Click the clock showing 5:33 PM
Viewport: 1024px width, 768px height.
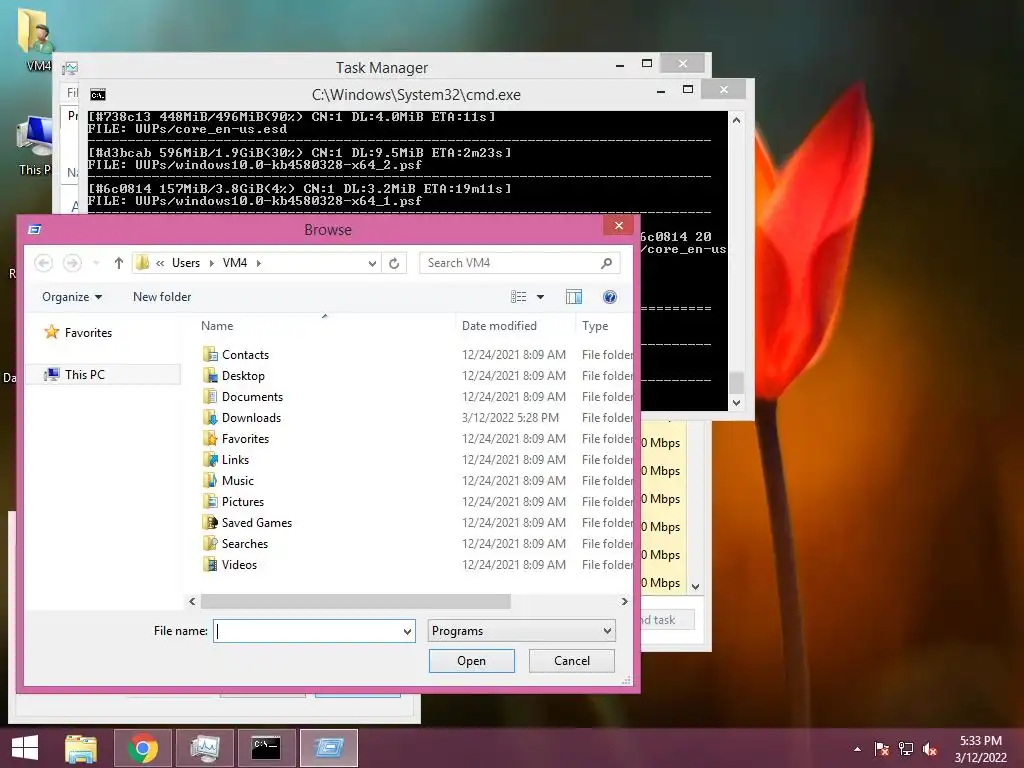click(980, 741)
